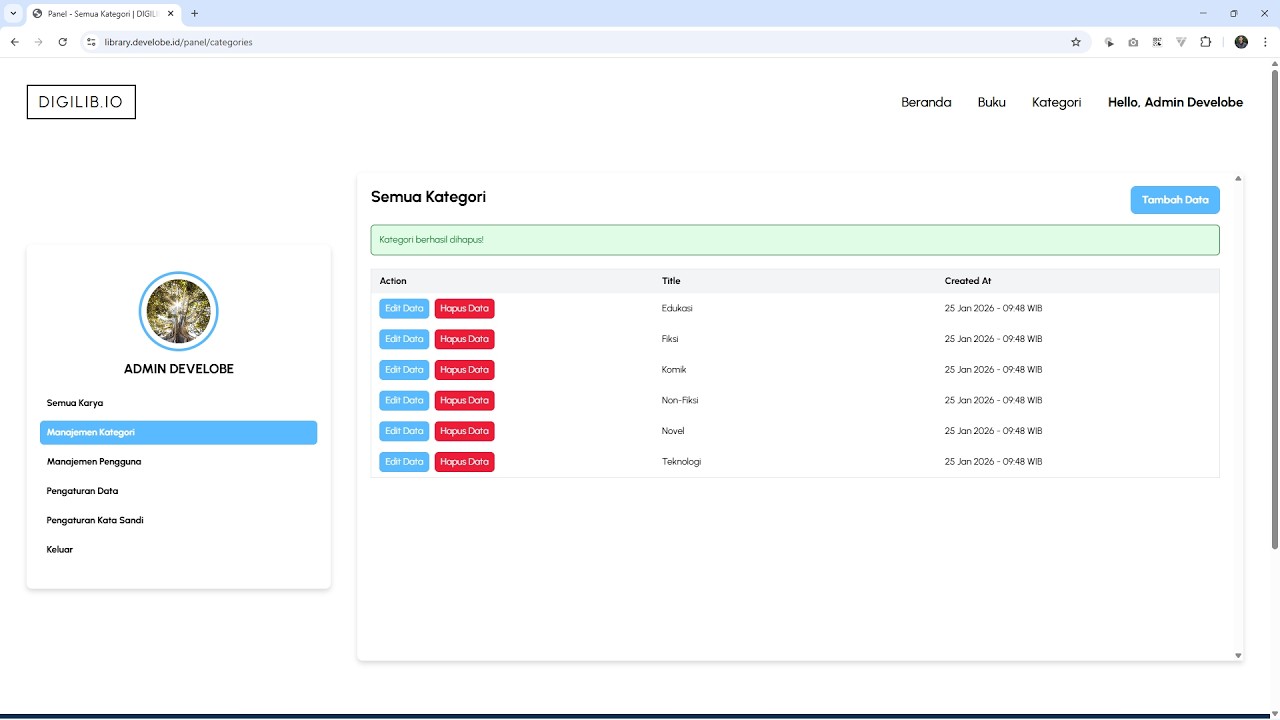1280x720 pixels.
Task: Click the browser forward arrow
Action: pos(38,42)
